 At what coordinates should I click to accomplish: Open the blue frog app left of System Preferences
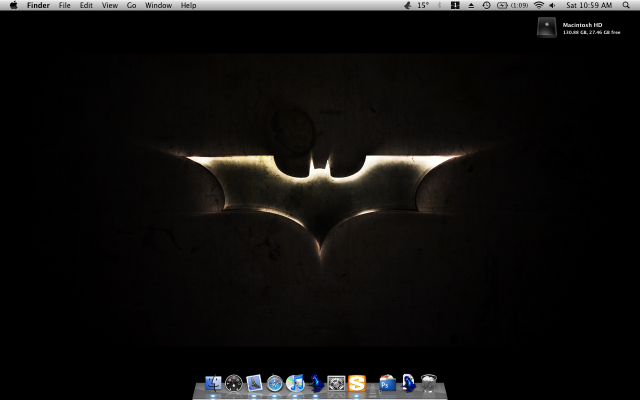point(316,383)
